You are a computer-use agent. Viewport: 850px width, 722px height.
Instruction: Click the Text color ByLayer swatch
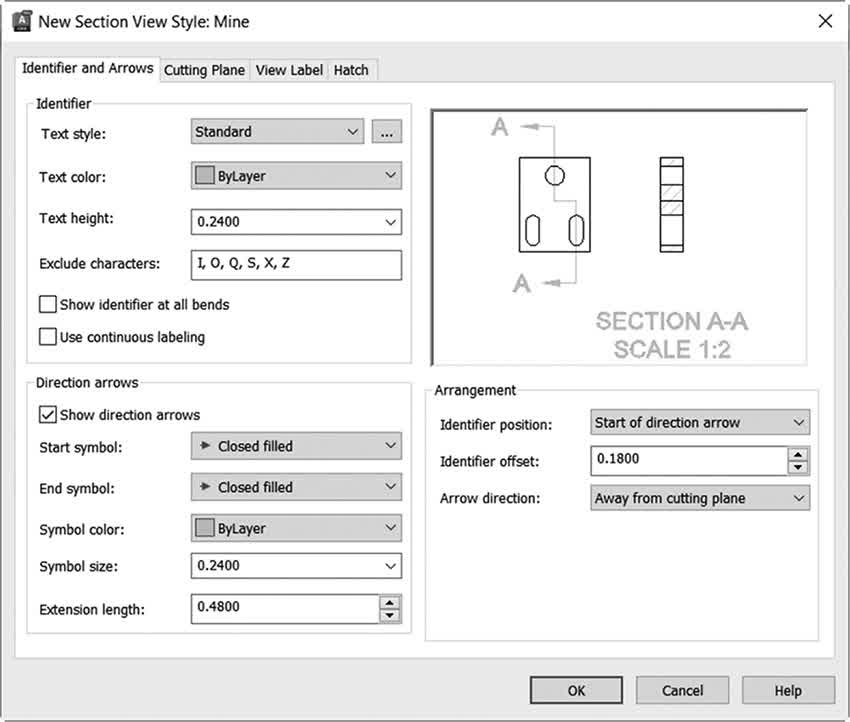[x=204, y=176]
